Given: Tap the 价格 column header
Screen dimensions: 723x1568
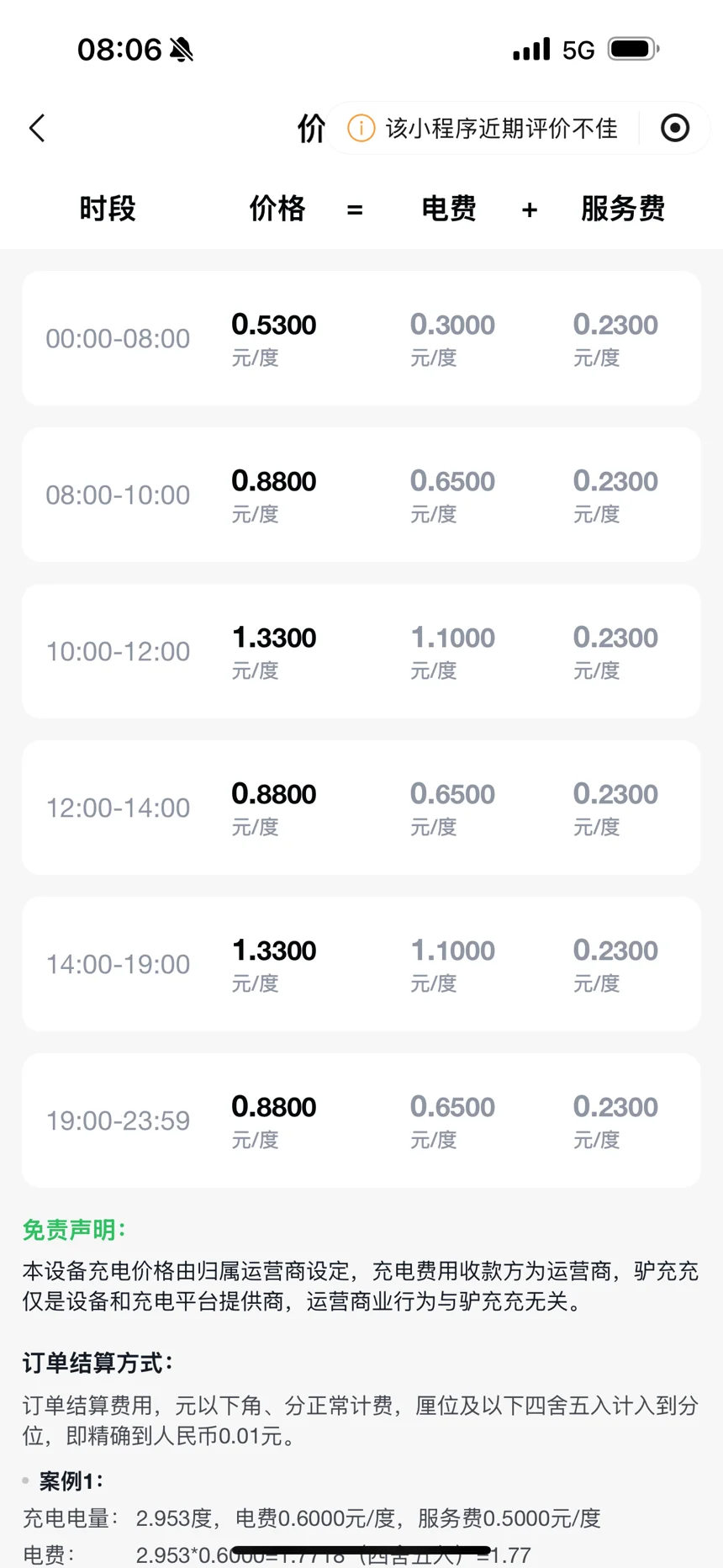Looking at the screenshot, I should (277, 209).
